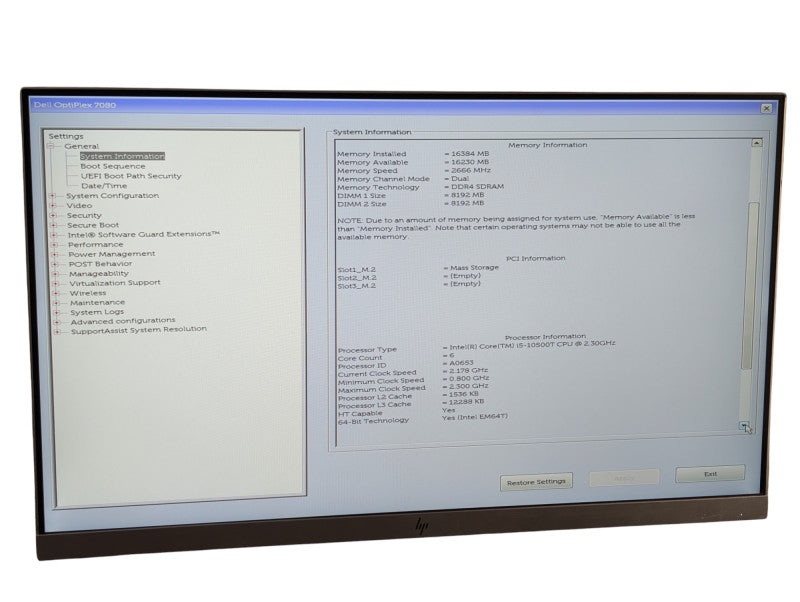Click the System Information scrollbar thumb
The height and width of the screenshot is (602, 800).
tap(749, 286)
